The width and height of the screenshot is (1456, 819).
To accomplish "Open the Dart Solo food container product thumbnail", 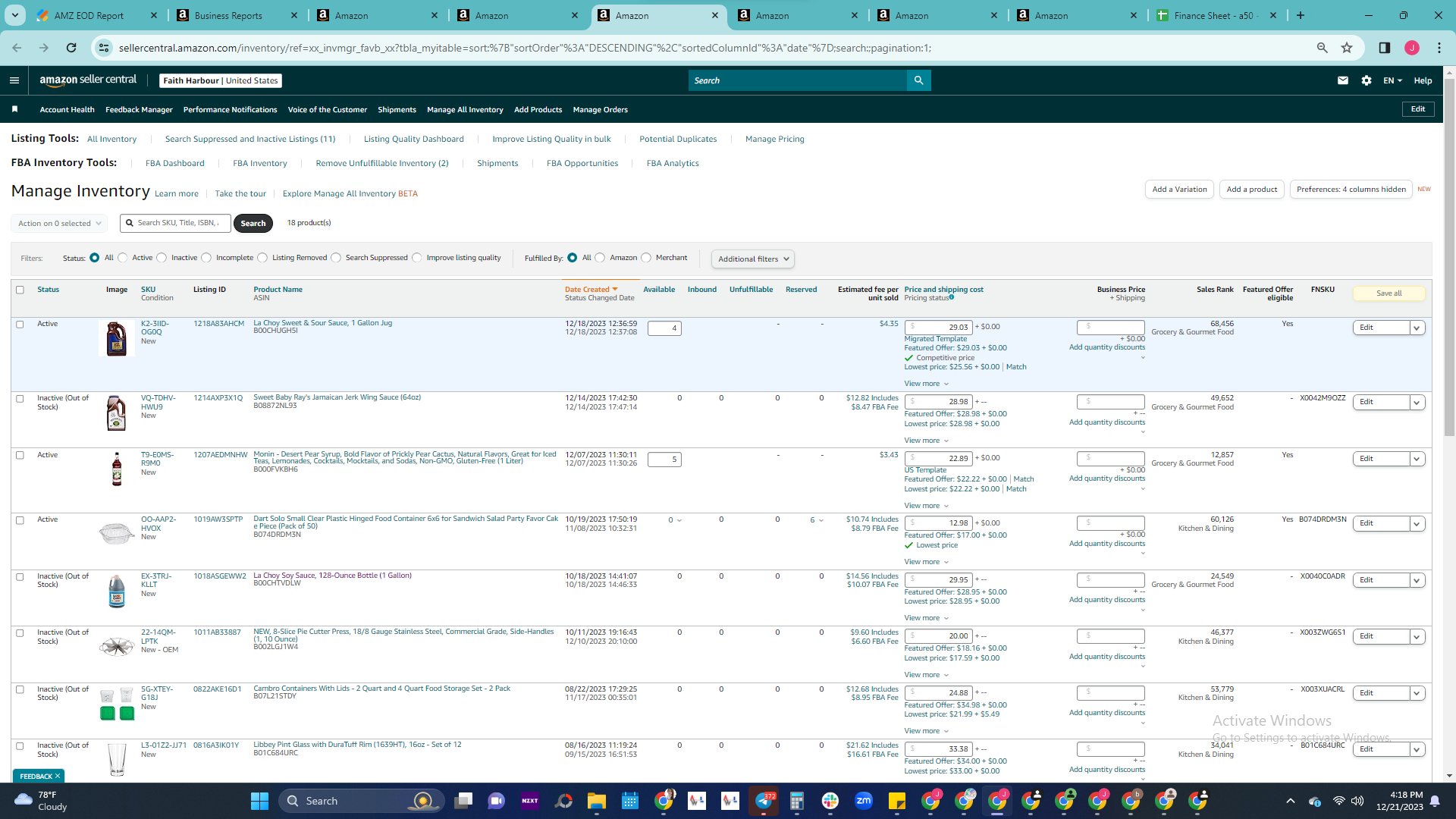I will pyautogui.click(x=117, y=533).
